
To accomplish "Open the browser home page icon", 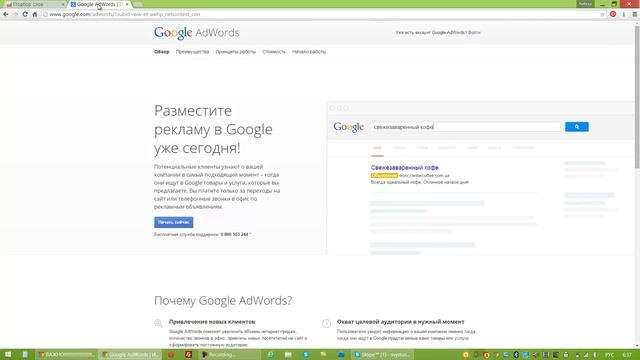I will click(x=35, y=14).
